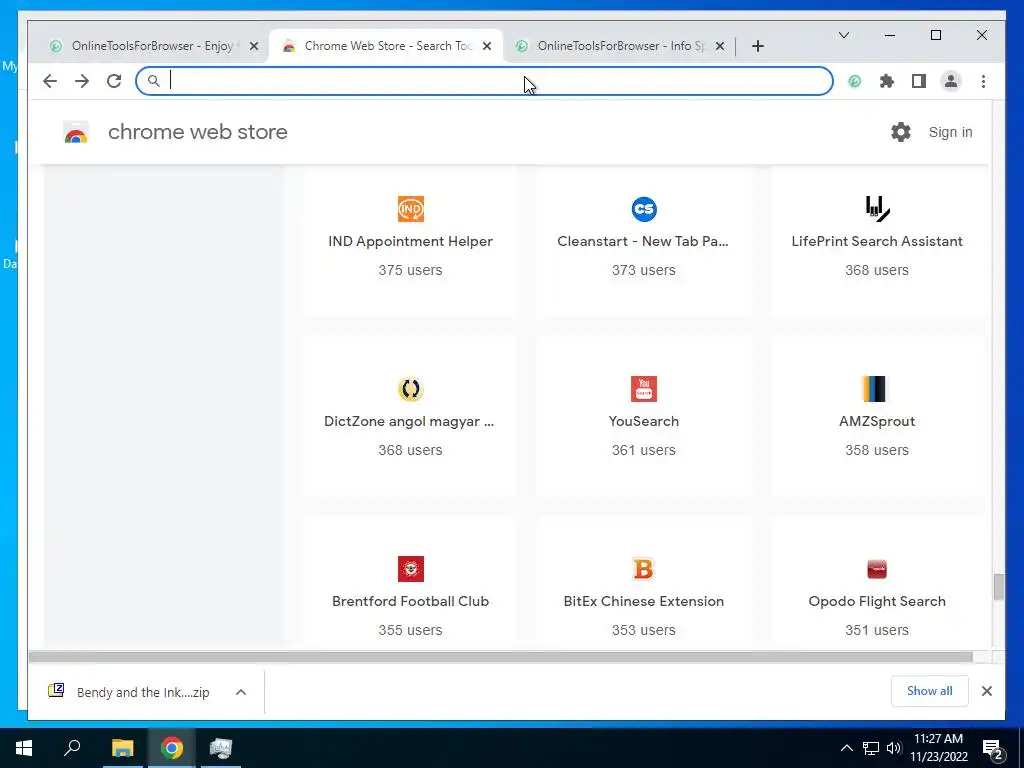This screenshot has height=768, width=1024.
Task: Click the Chrome Web Store logo
Action: [x=76, y=133]
